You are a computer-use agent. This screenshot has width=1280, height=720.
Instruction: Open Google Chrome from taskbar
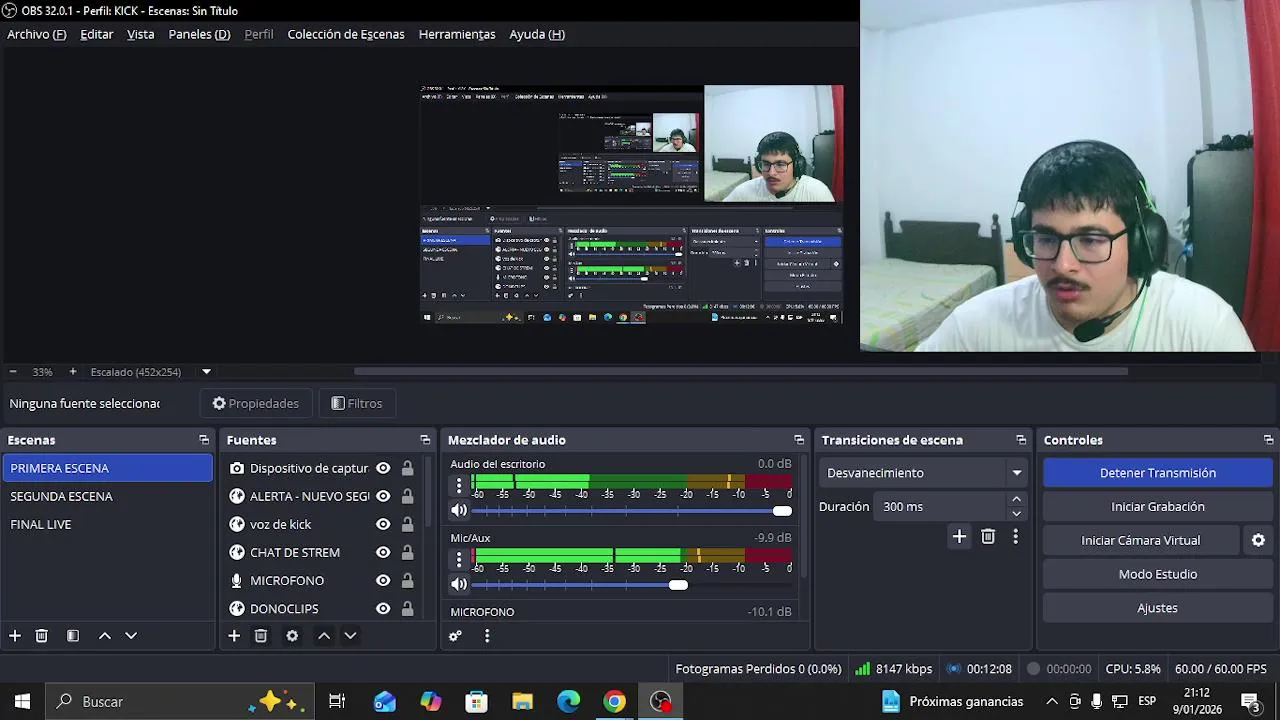615,702
